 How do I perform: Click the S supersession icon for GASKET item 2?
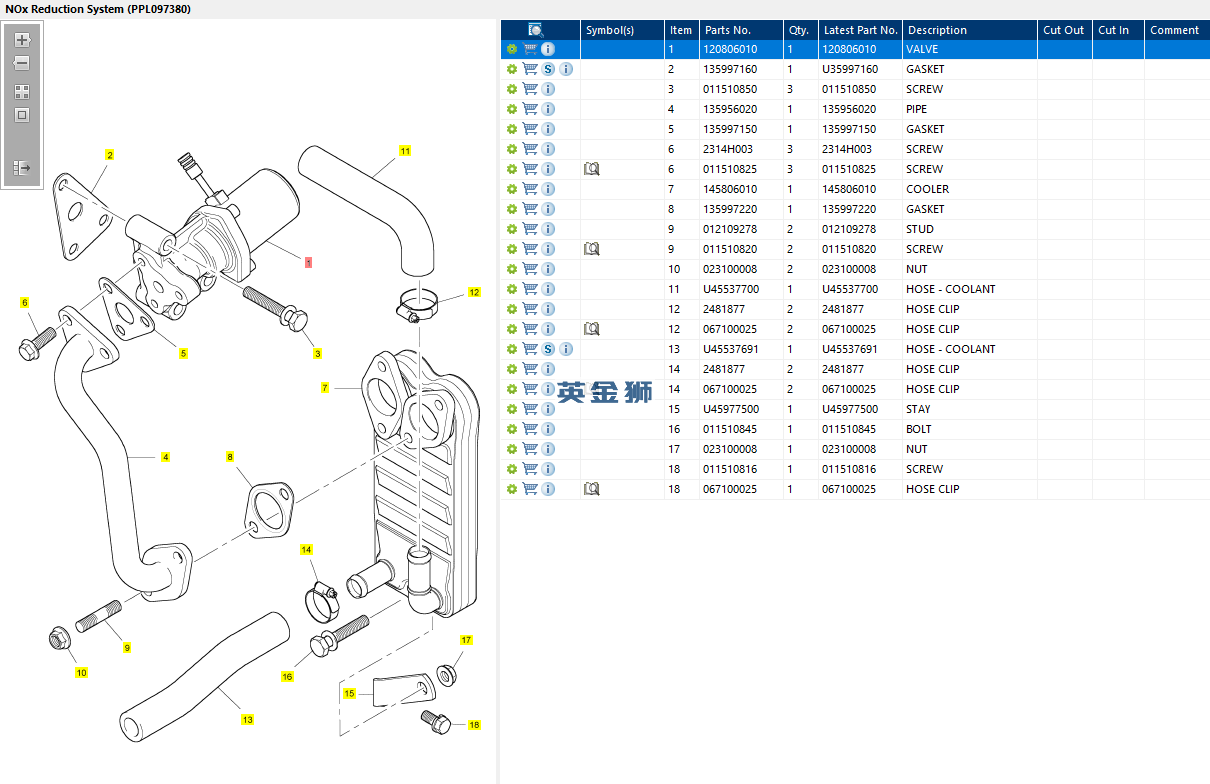tap(548, 69)
